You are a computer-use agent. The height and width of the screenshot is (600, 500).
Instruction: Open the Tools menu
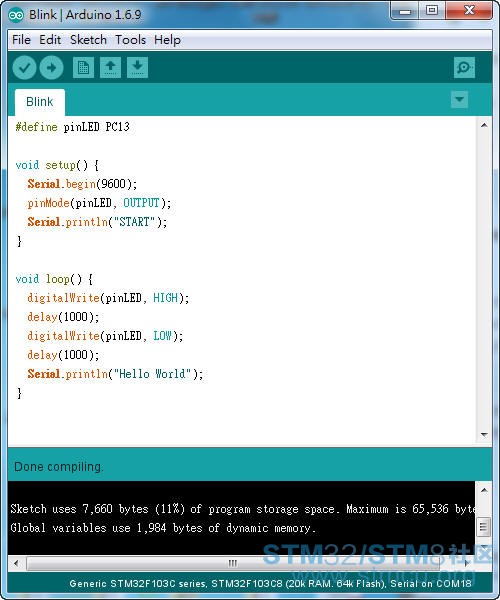(130, 40)
